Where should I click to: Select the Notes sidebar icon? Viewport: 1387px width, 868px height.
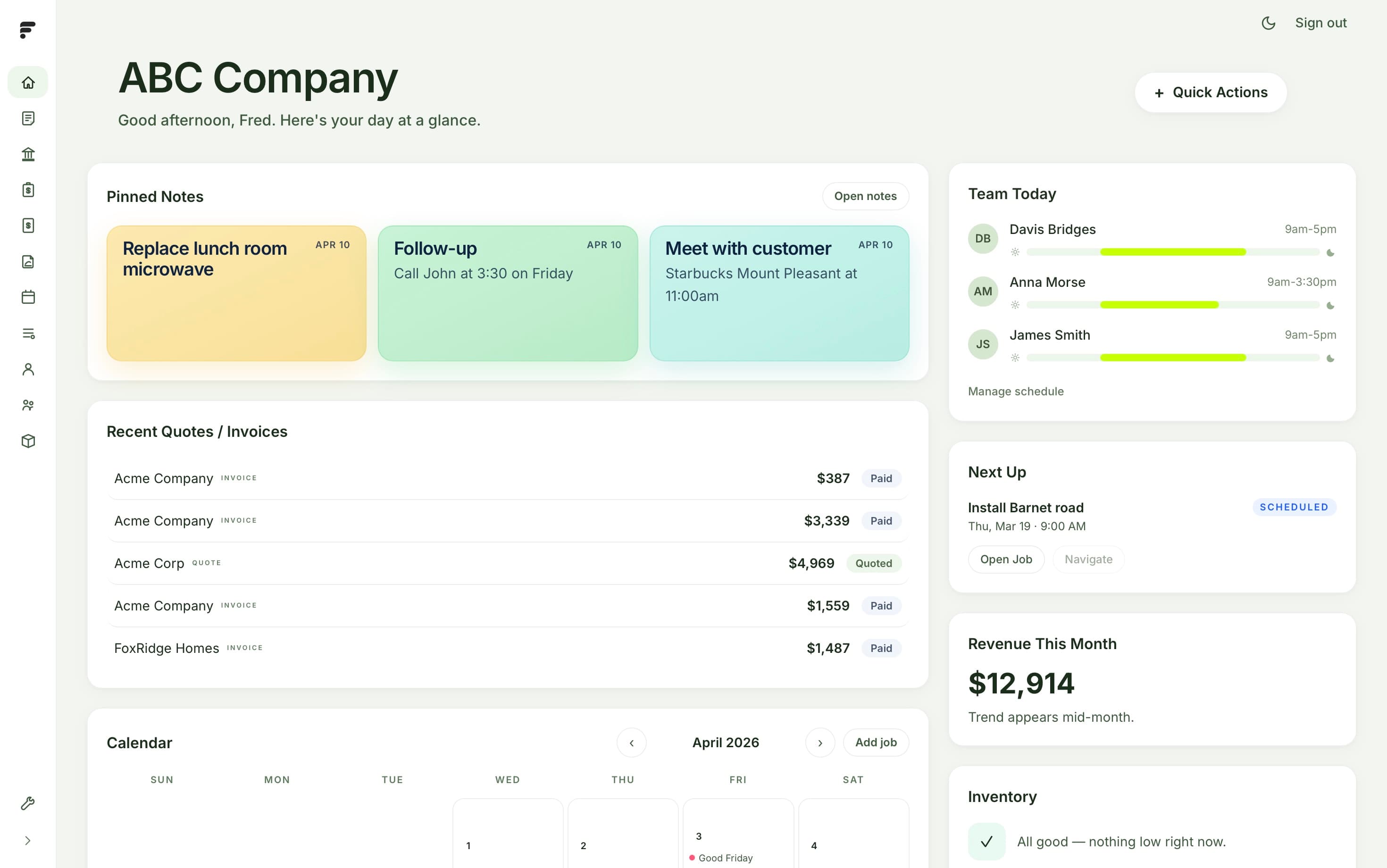(x=27, y=117)
